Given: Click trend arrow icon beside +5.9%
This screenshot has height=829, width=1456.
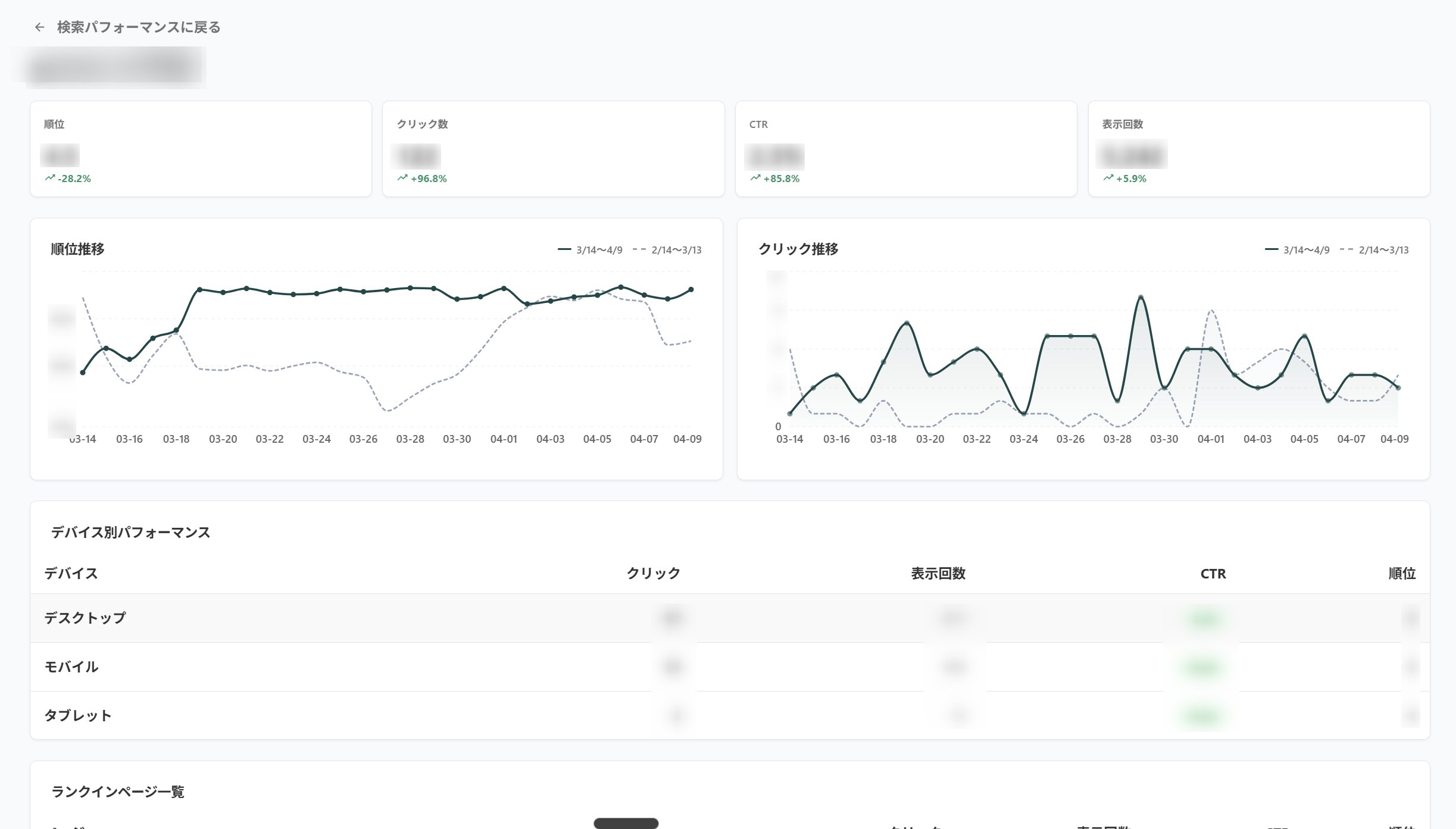Looking at the screenshot, I should coord(1108,178).
